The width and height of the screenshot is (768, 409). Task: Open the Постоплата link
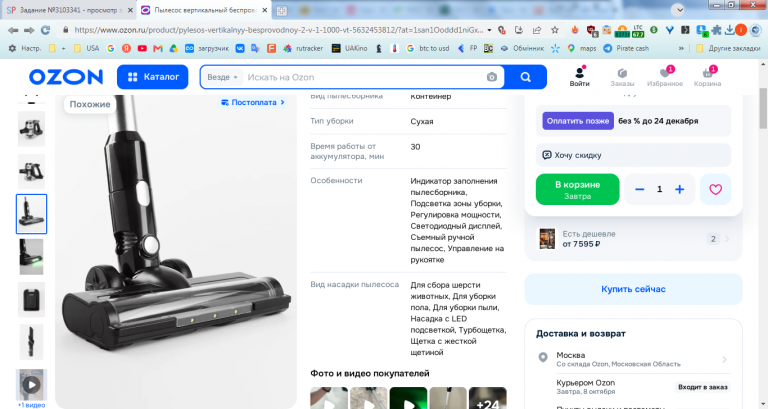253,102
